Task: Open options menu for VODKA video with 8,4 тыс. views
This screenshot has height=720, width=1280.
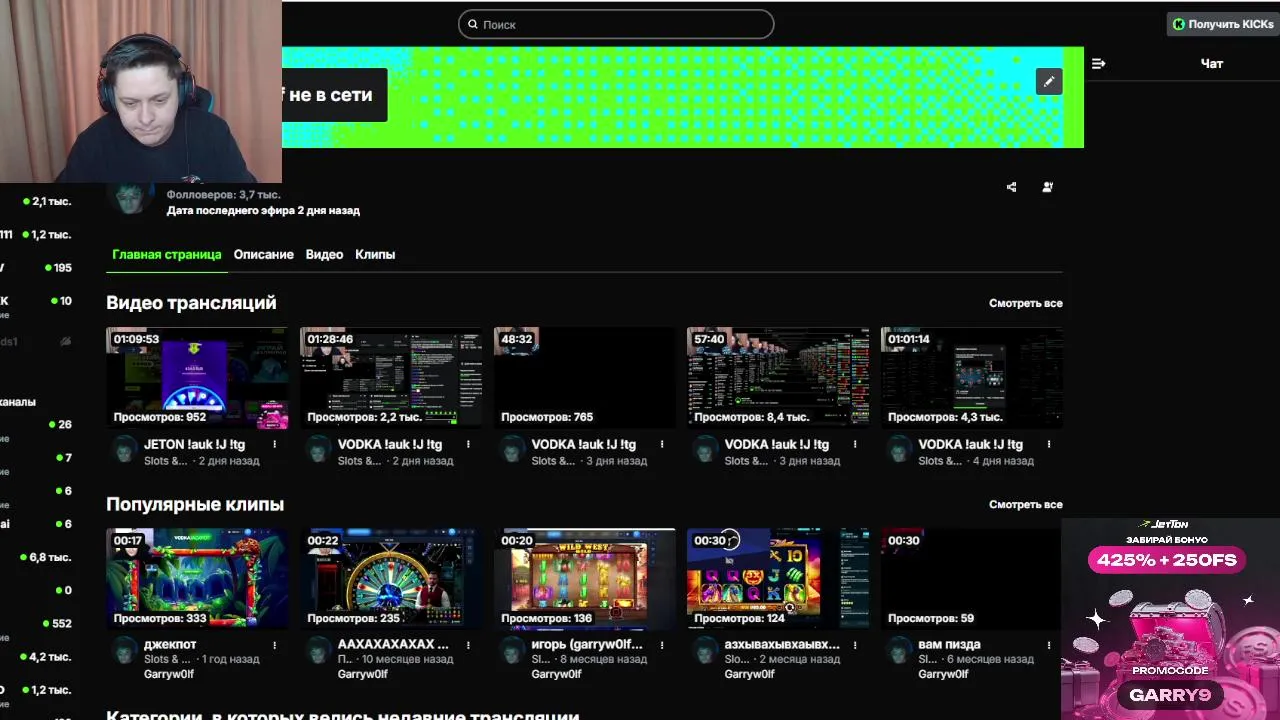Action: coord(855,444)
